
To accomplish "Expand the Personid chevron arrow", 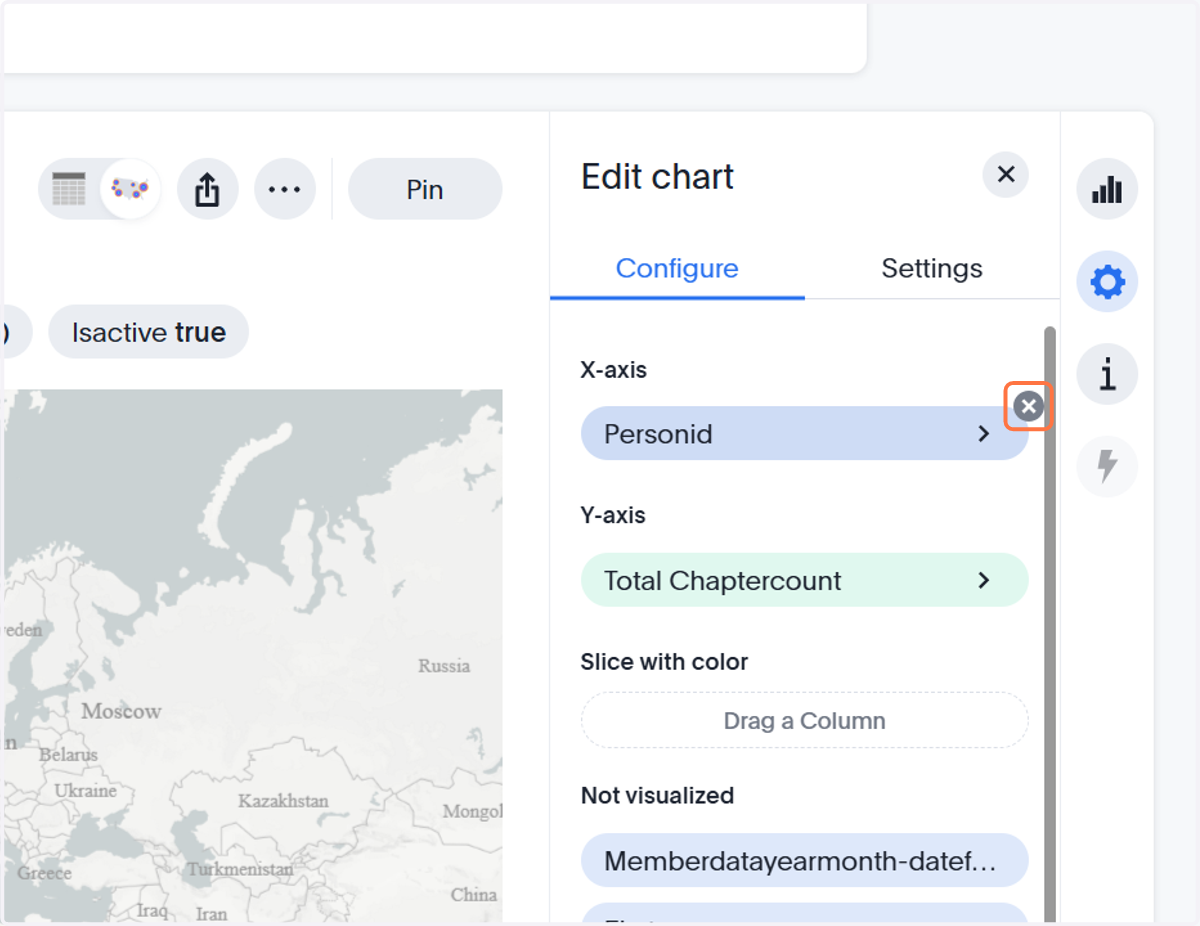I will coord(984,434).
